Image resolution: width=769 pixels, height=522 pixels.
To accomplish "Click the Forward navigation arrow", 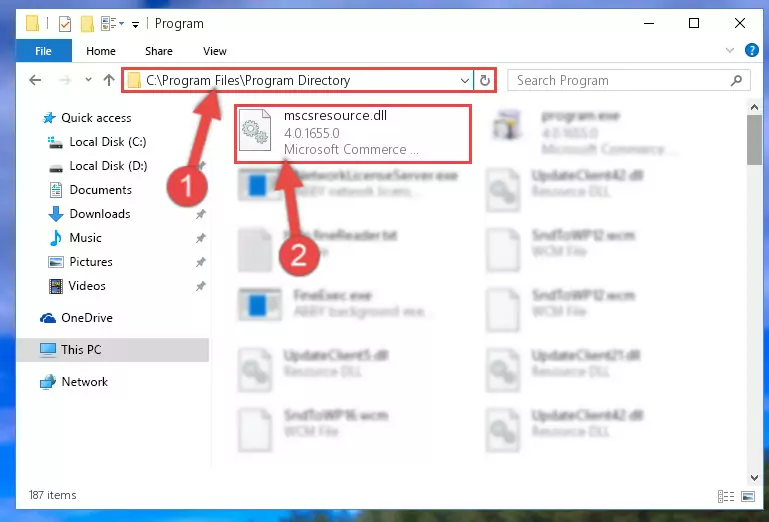I will point(65,80).
